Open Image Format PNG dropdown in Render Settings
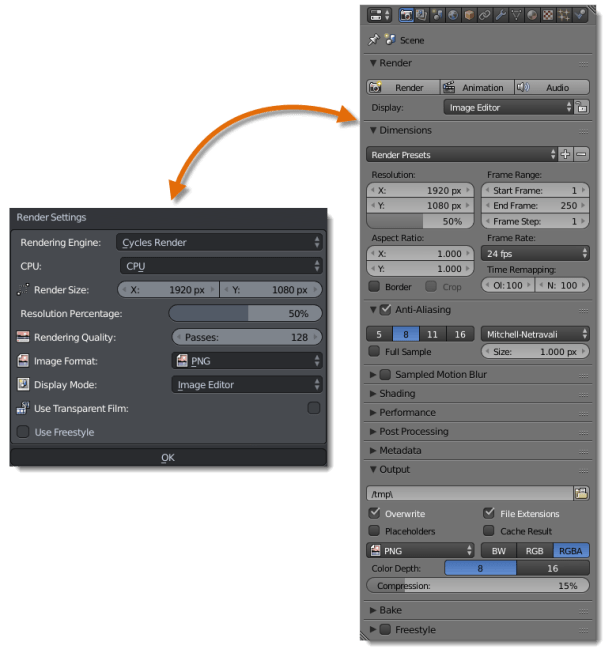 247,360
